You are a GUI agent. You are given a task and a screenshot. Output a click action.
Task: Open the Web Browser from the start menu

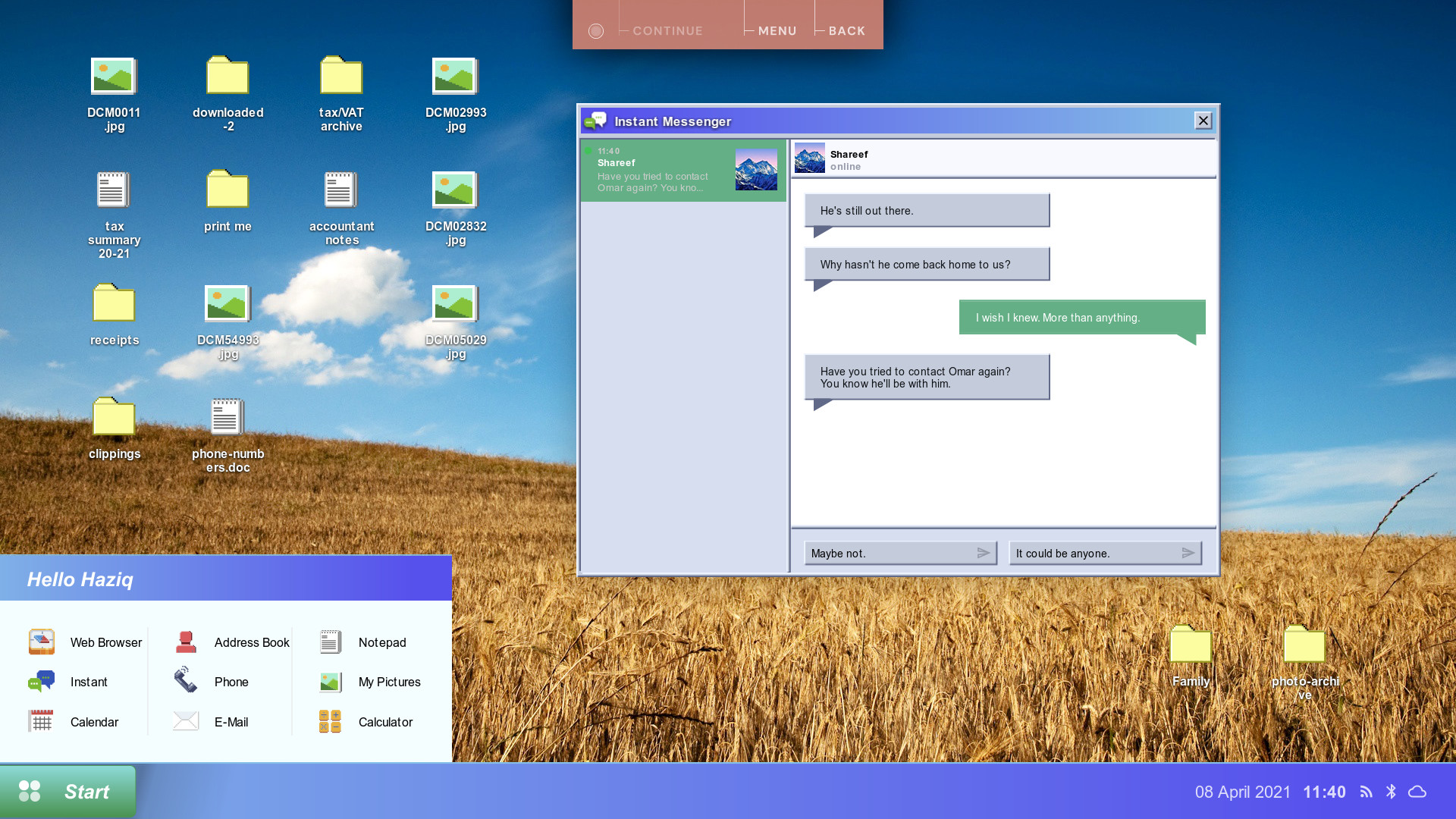click(x=105, y=642)
